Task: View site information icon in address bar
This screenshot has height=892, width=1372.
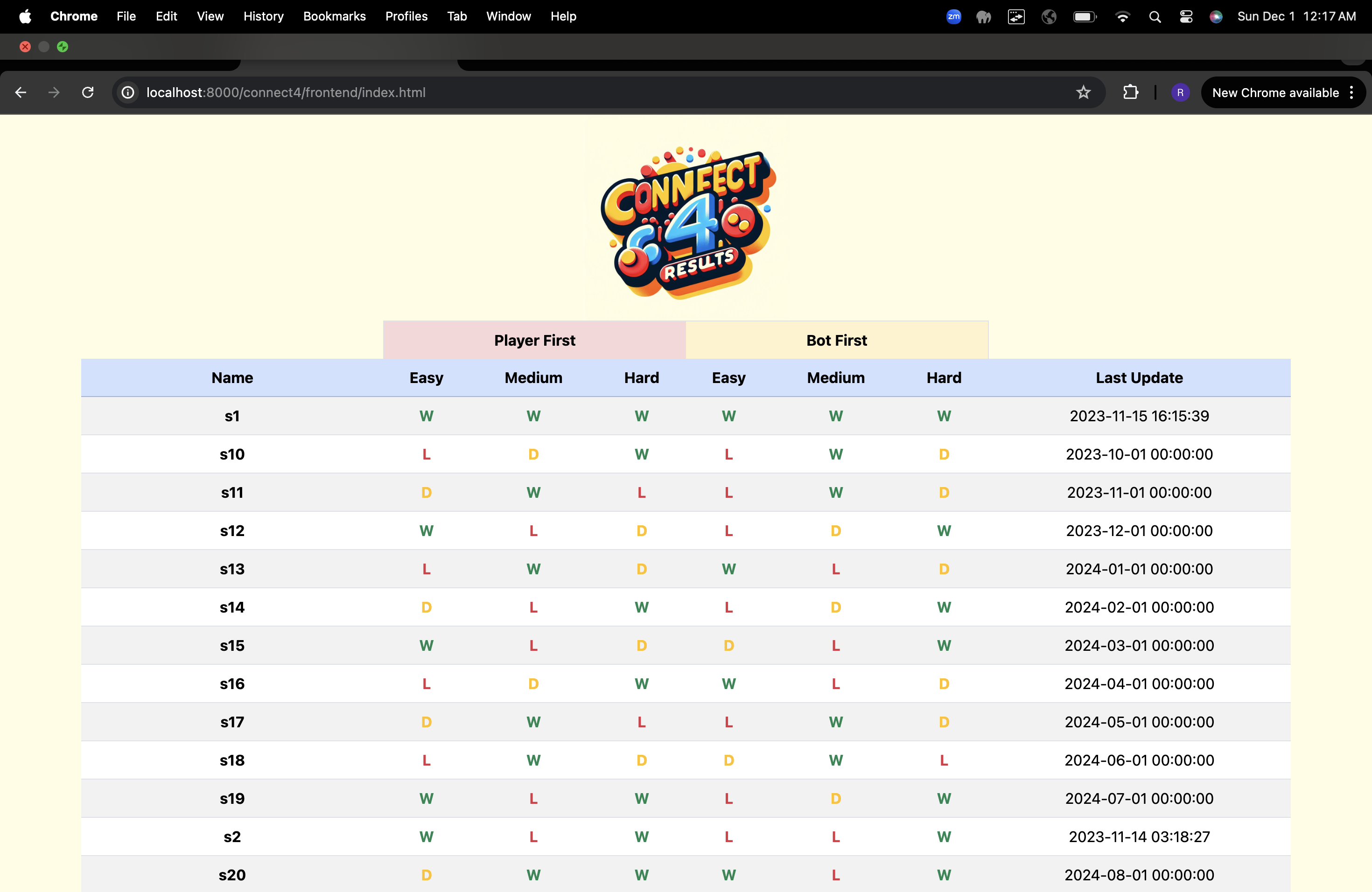Action: (x=128, y=92)
